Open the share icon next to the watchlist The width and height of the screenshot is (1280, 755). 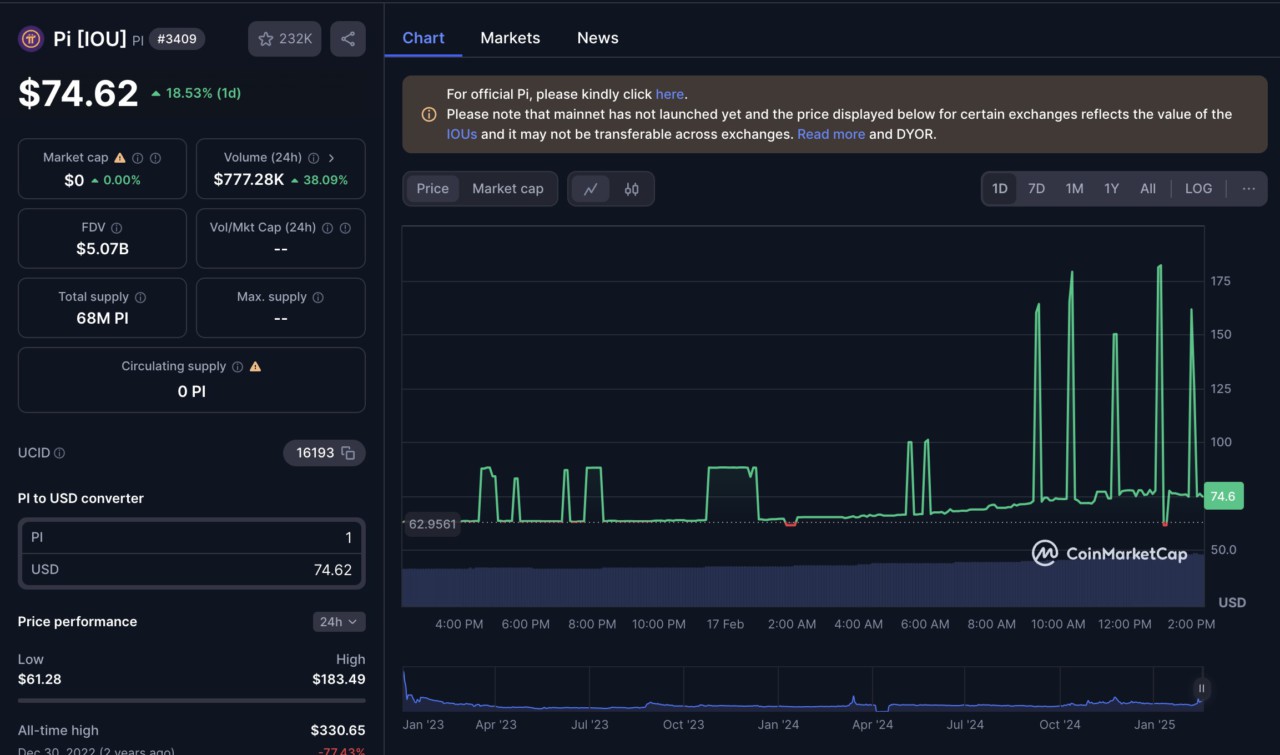[347, 38]
